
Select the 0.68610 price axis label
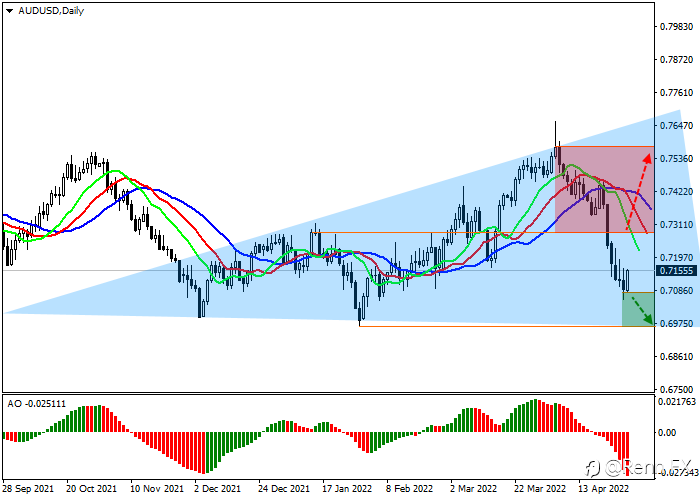point(677,357)
